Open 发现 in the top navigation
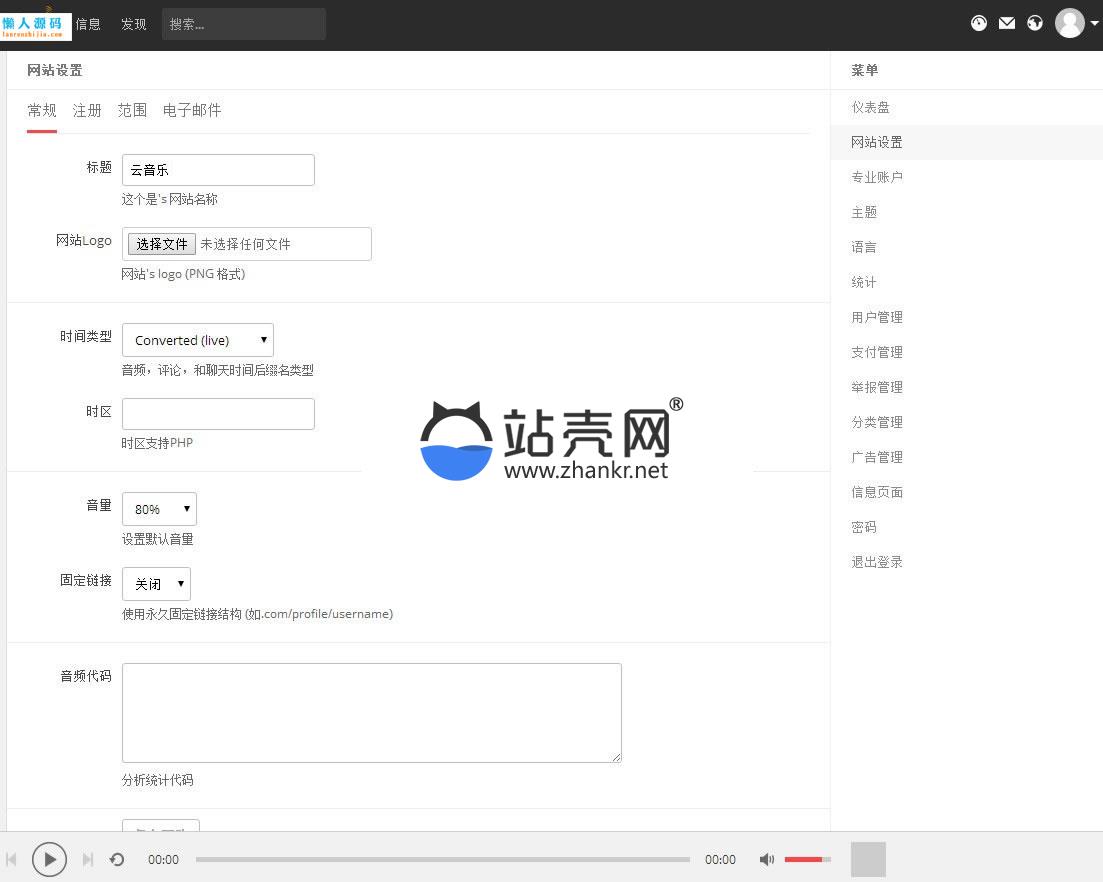Viewport: 1103px width, 882px height. coord(134,24)
